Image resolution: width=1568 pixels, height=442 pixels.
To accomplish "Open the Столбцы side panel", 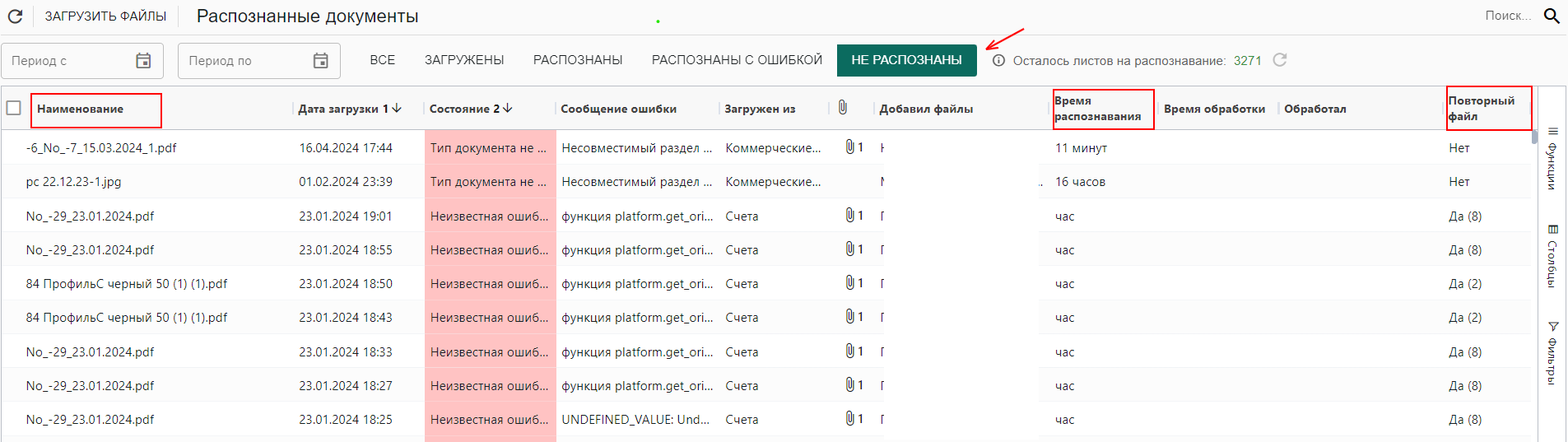I will click(1552, 256).
